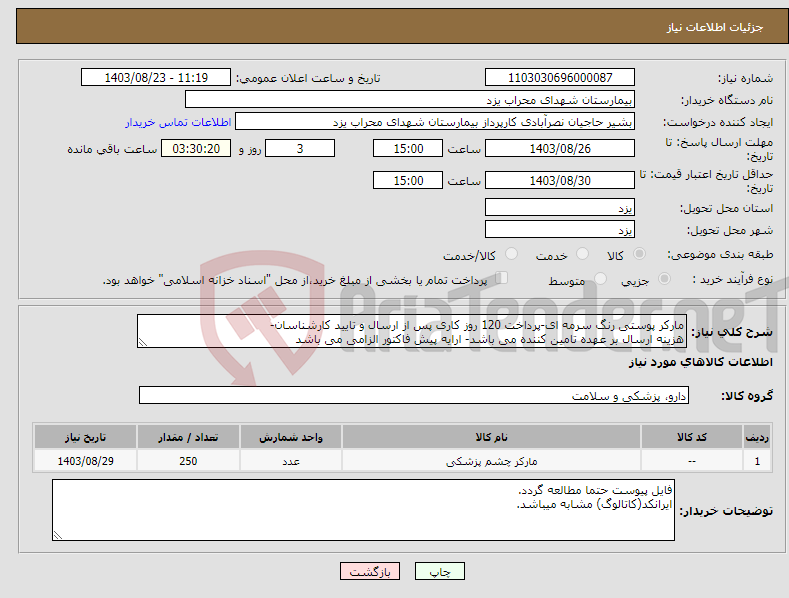Click the شهر محل تحویل field یزد
Viewport: 789px width, 598px height.
560,230
